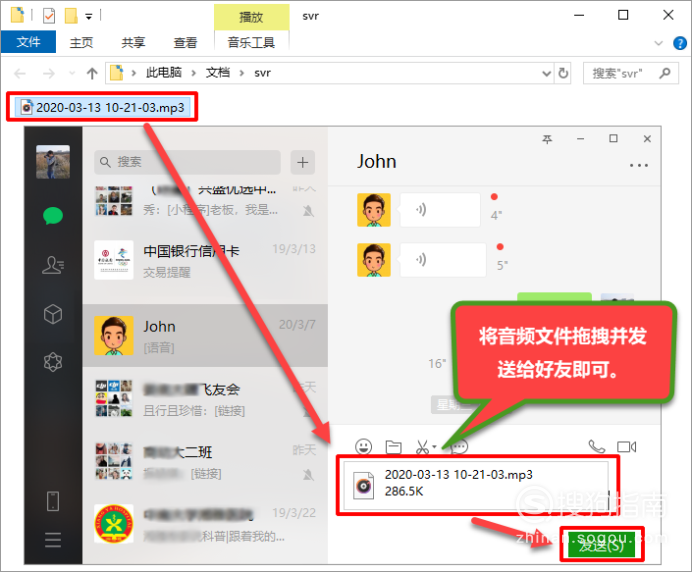Image resolution: width=692 pixels, height=572 pixels.
Task: Open the John conversation in chat list
Action: tap(205, 335)
